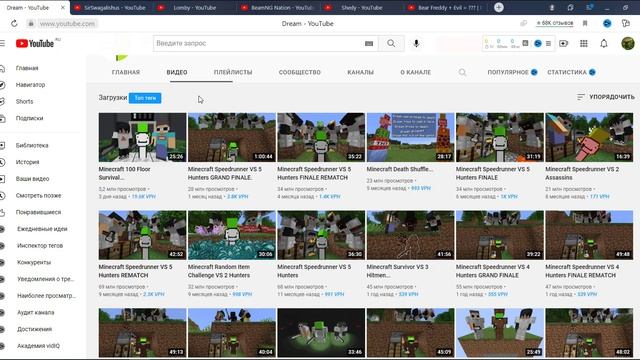
Task: Click the www.youtube.com address bar
Action: (x=67, y=24)
